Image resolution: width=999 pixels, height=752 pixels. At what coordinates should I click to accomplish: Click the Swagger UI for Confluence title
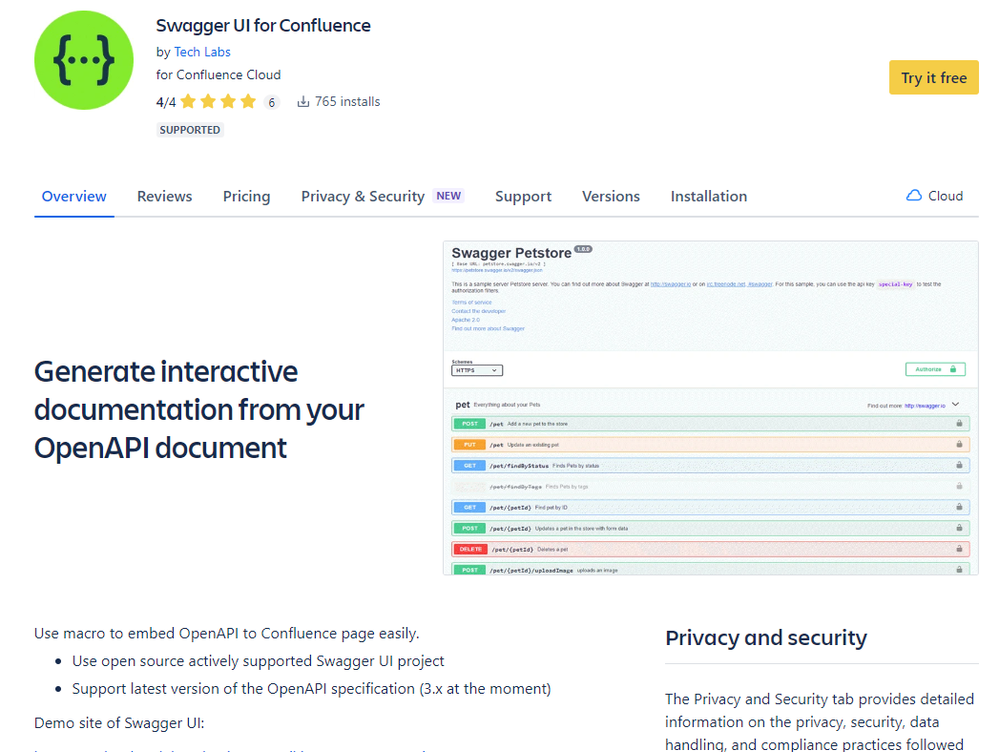point(263,25)
